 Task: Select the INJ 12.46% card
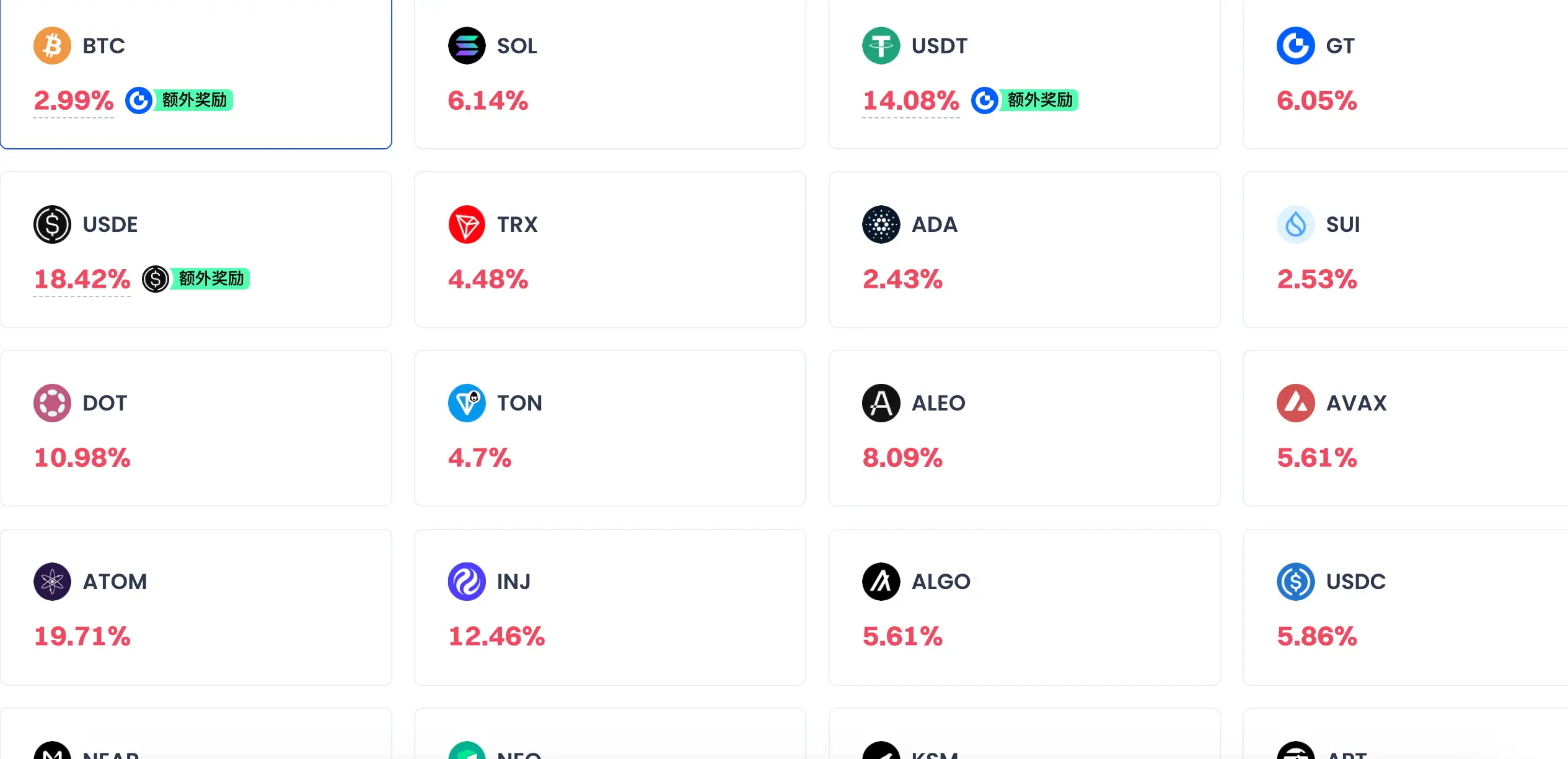(610, 608)
